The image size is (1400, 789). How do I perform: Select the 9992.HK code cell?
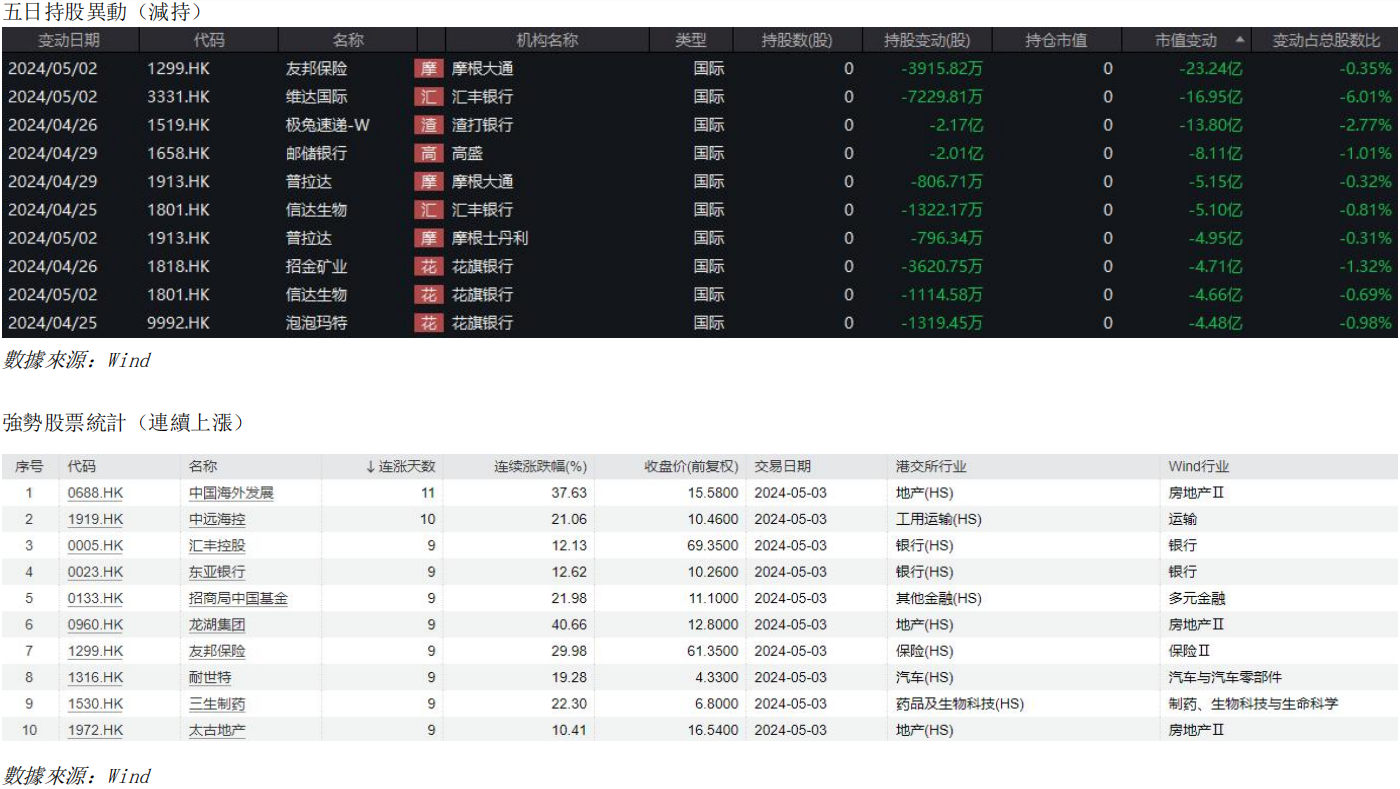[178, 323]
